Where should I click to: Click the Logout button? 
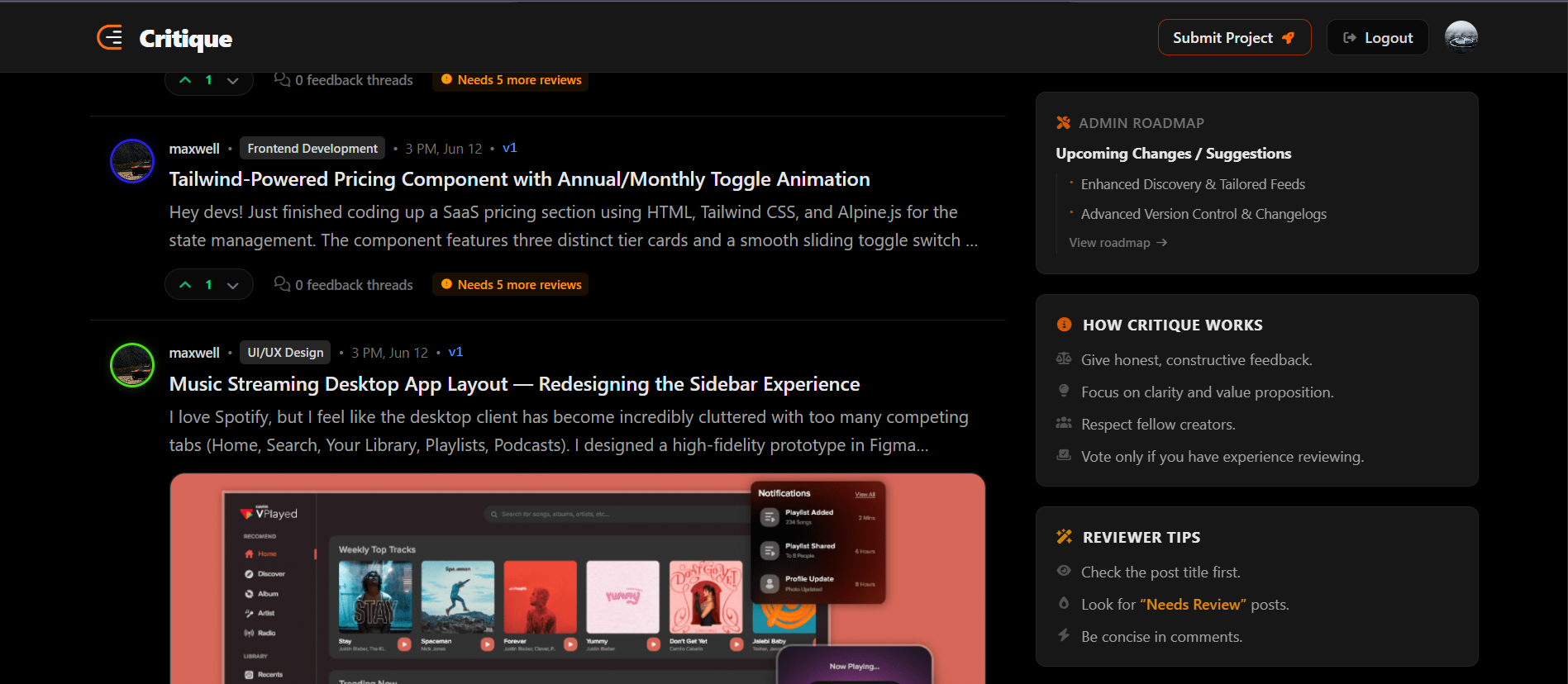[x=1378, y=37]
